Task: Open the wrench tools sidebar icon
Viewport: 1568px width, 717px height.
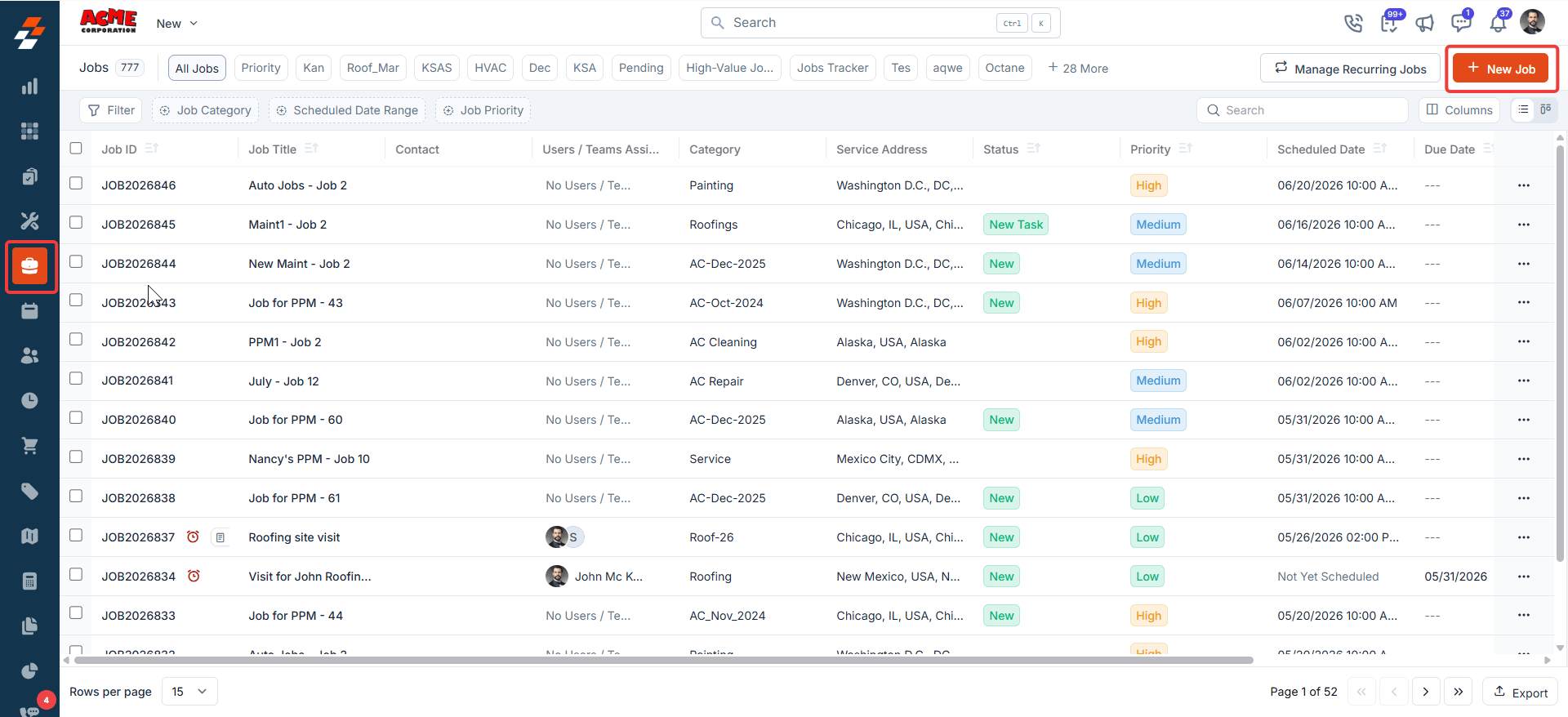Action: pos(29,220)
